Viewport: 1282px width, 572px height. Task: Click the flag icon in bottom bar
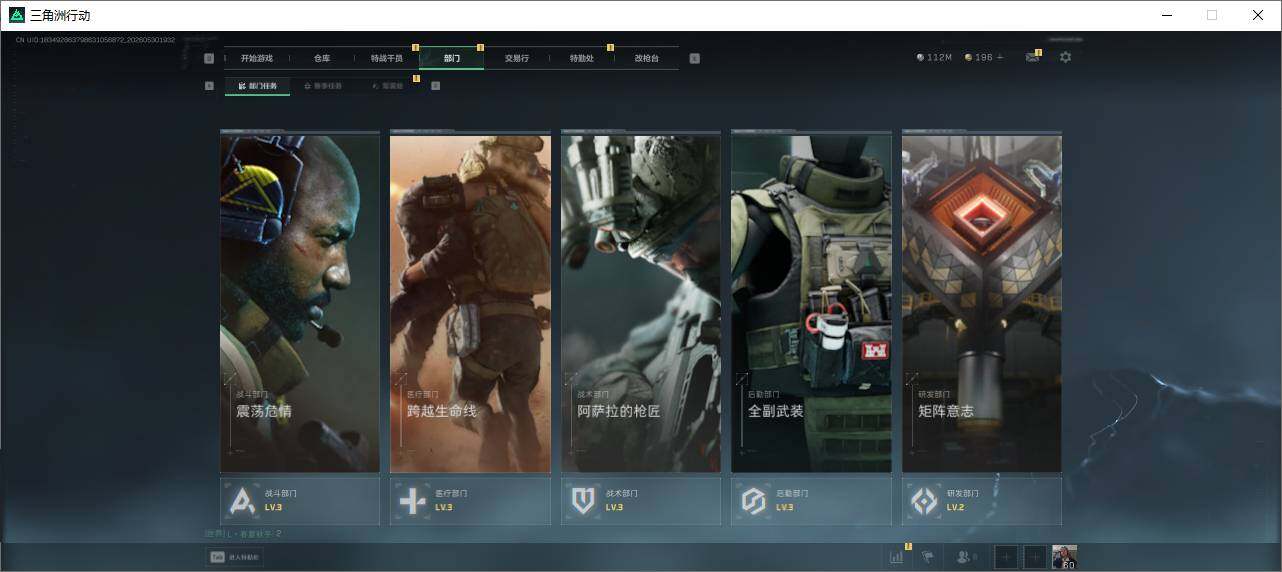927,557
